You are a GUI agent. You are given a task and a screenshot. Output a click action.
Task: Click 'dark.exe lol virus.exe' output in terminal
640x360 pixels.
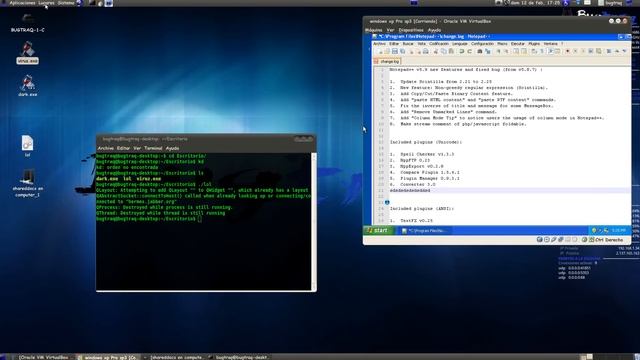[x=129, y=179]
